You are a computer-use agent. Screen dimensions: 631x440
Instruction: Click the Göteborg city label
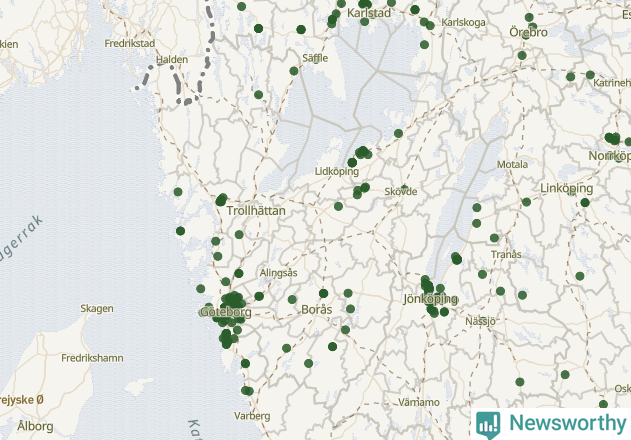225,312
